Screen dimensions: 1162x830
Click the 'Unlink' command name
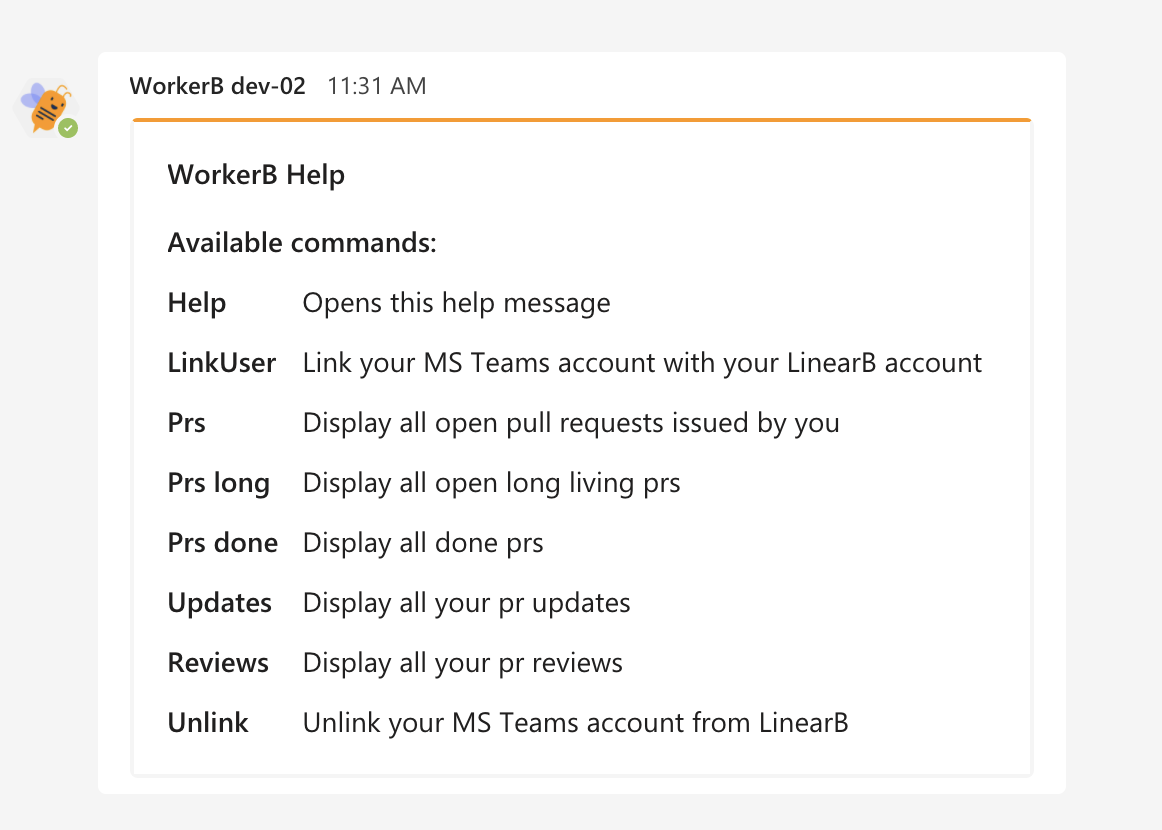coord(208,723)
